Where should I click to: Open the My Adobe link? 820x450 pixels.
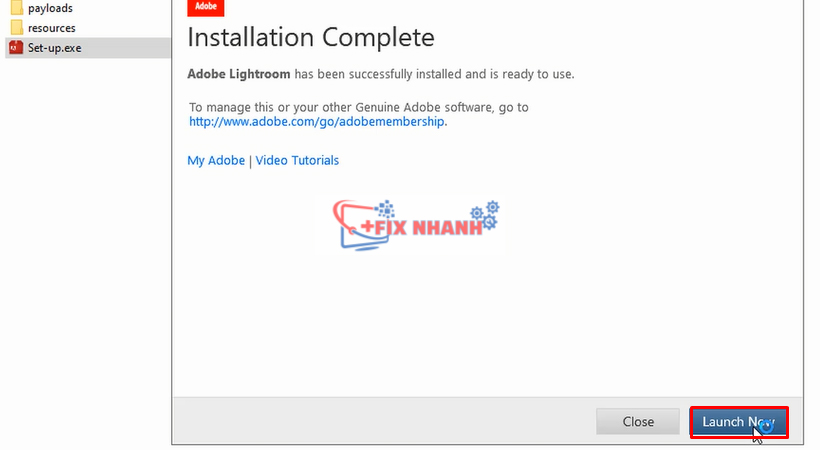(x=216, y=160)
